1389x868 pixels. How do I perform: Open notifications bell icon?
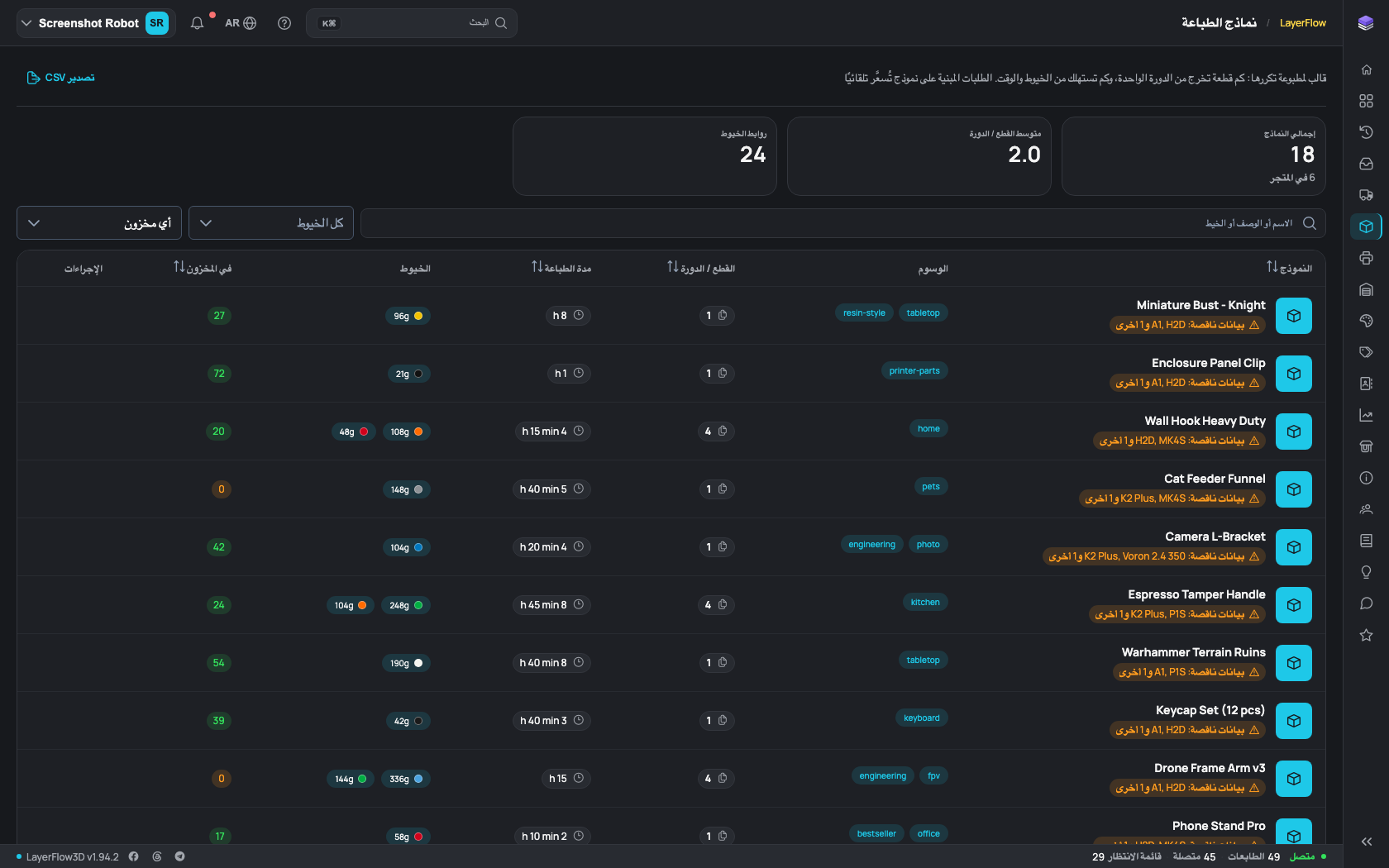tap(197, 23)
